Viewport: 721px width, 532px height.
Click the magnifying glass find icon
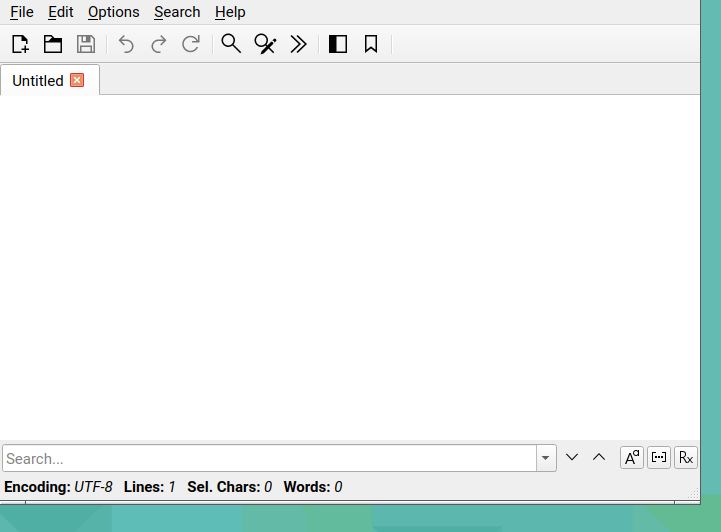231,44
